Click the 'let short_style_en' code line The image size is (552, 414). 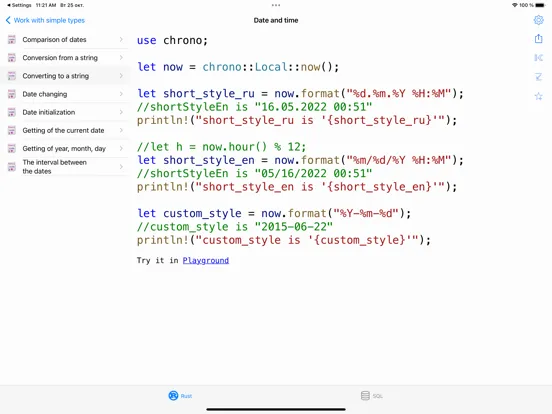click(300, 160)
